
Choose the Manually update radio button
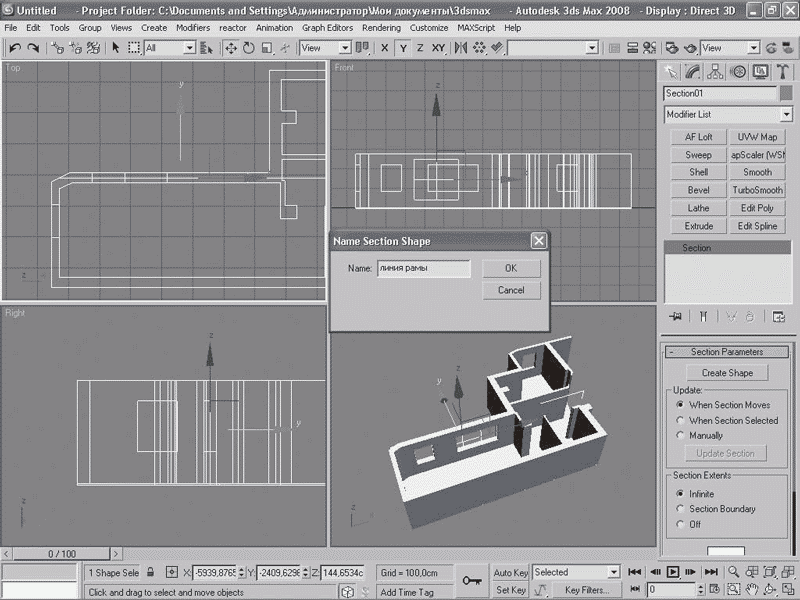click(x=681, y=436)
